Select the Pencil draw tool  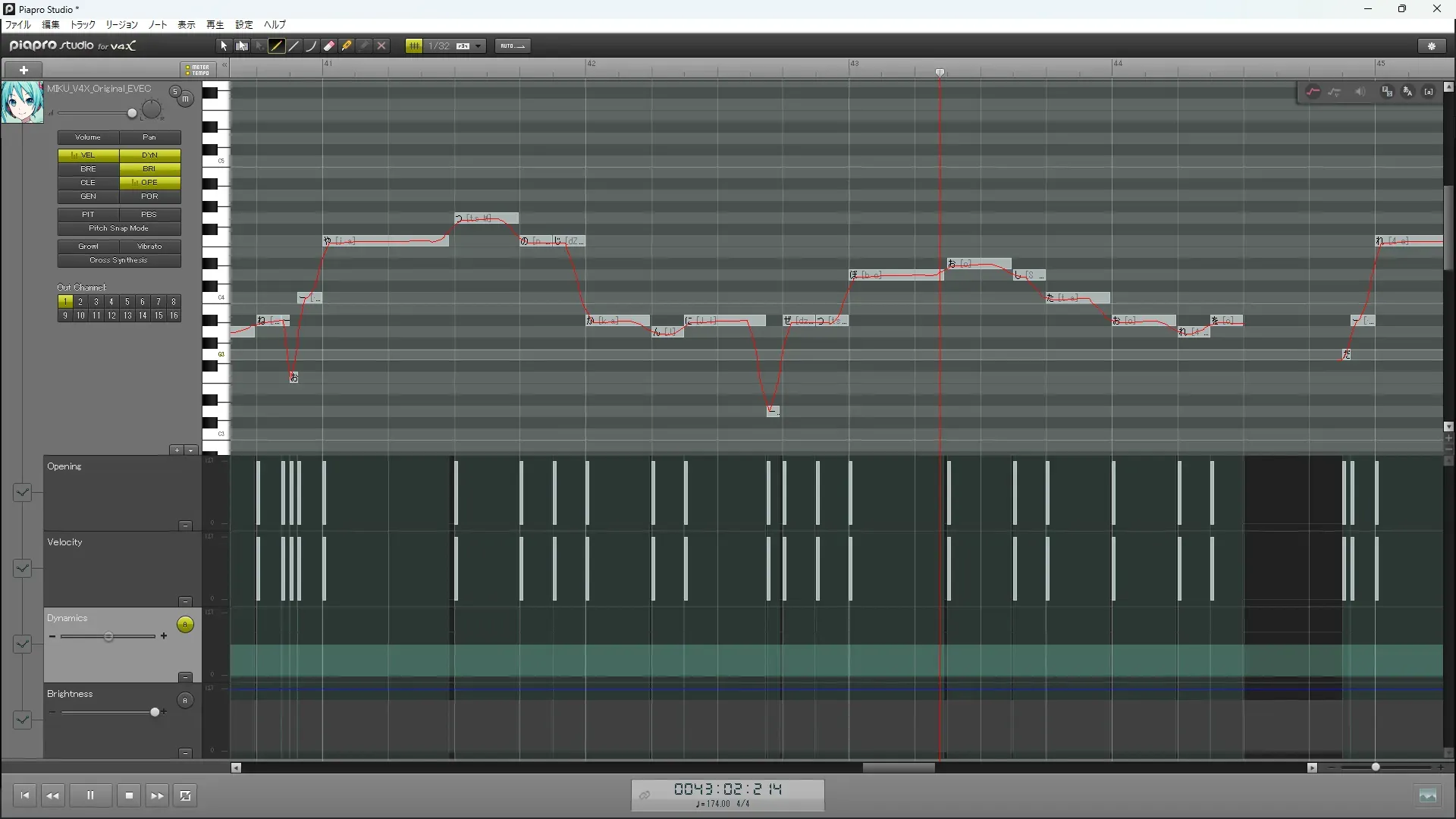[277, 46]
